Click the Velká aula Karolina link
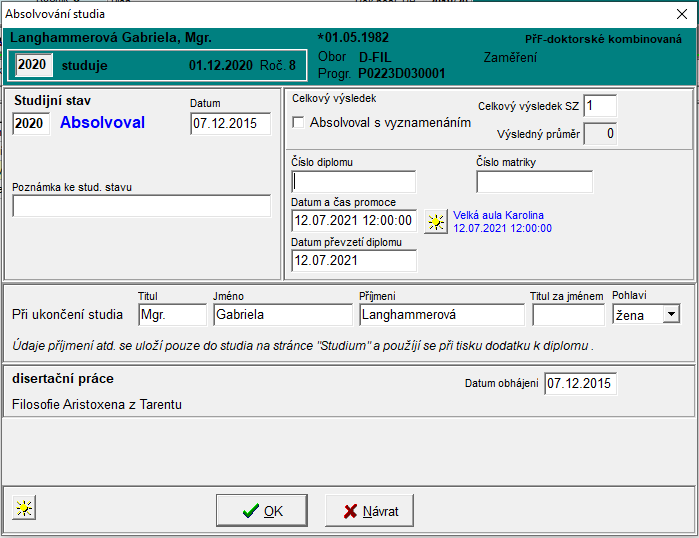Image resolution: width=699 pixels, height=538 pixels. click(x=500, y=214)
